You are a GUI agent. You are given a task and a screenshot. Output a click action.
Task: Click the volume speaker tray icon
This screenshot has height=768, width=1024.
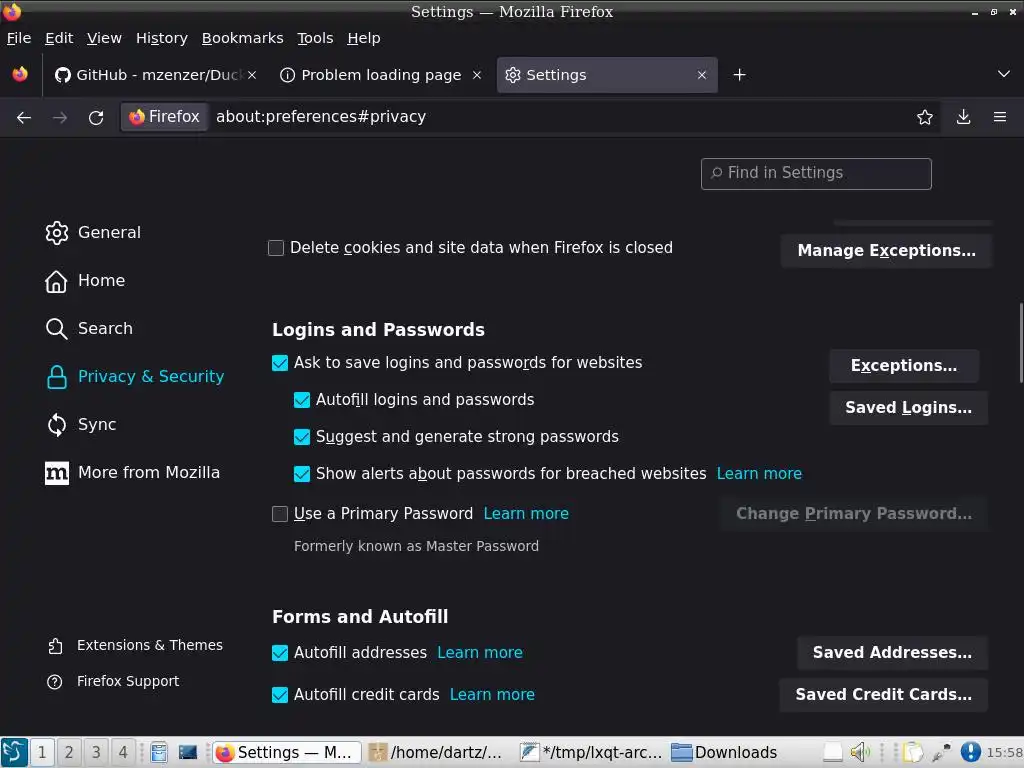click(859, 752)
